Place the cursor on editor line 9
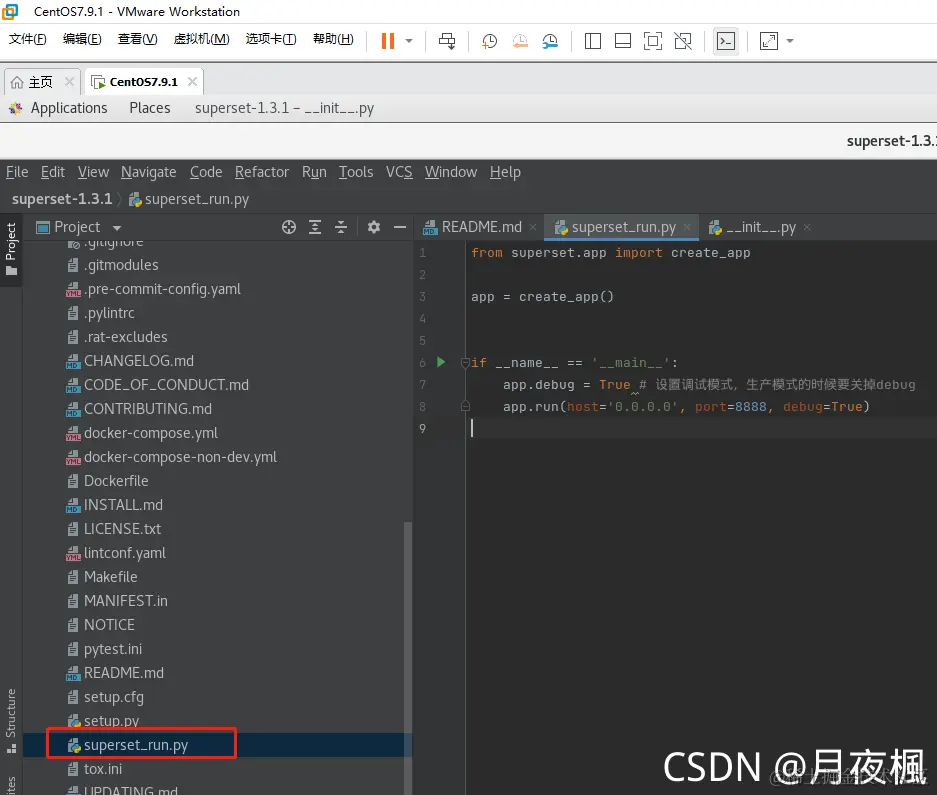937x795 pixels. [x=699, y=428]
